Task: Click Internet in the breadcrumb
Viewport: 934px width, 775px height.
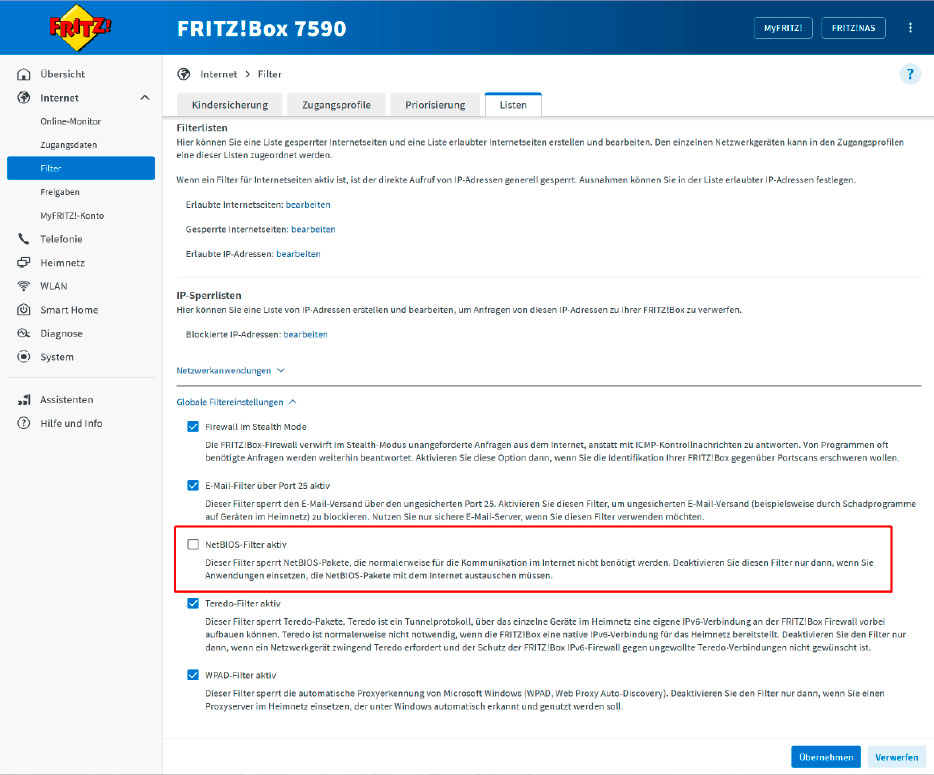Action: (x=219, y=74)
